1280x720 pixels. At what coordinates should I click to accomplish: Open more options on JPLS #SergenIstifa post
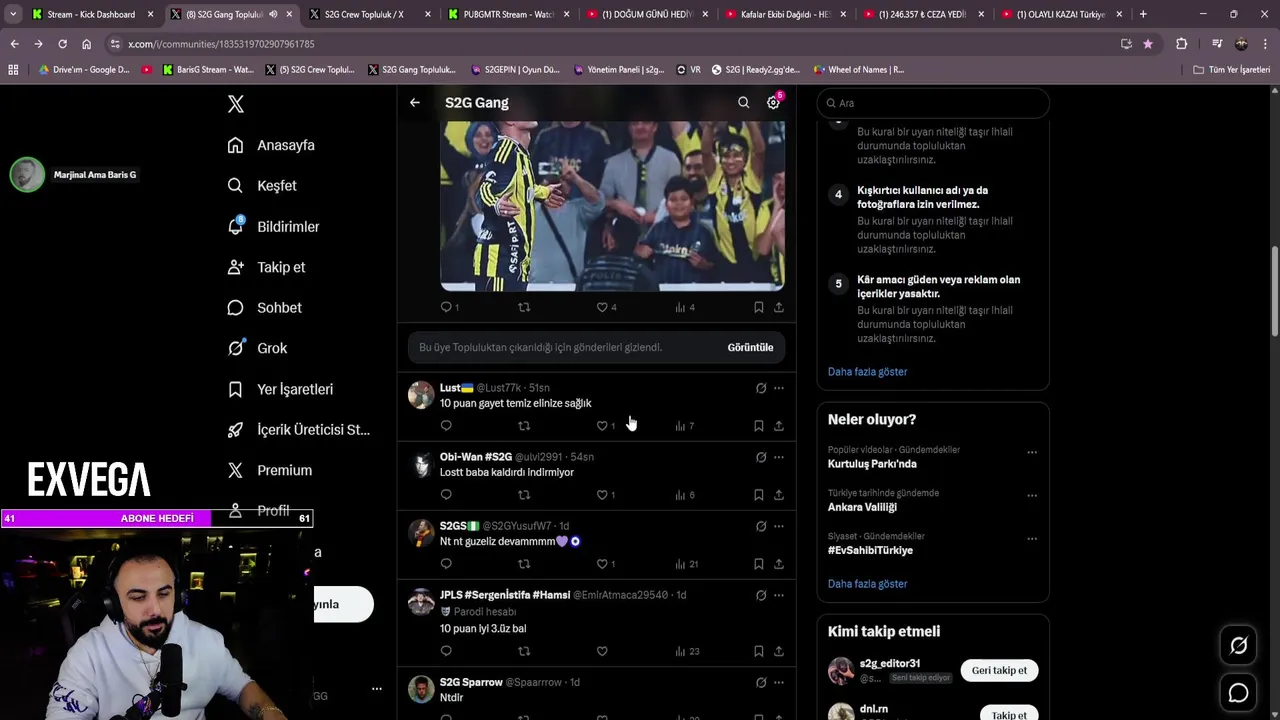(779, 595)
